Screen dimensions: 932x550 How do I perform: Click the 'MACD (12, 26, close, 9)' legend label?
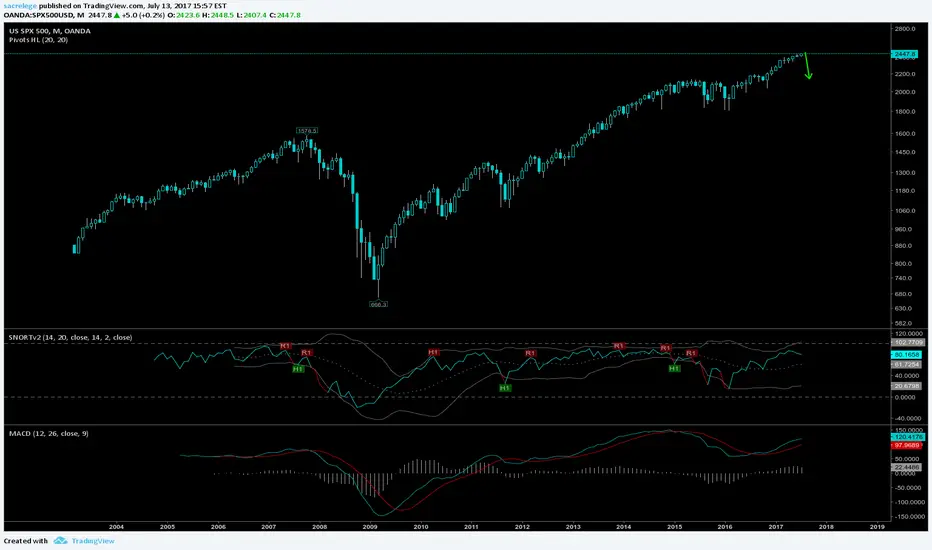(x=49, y=433)
